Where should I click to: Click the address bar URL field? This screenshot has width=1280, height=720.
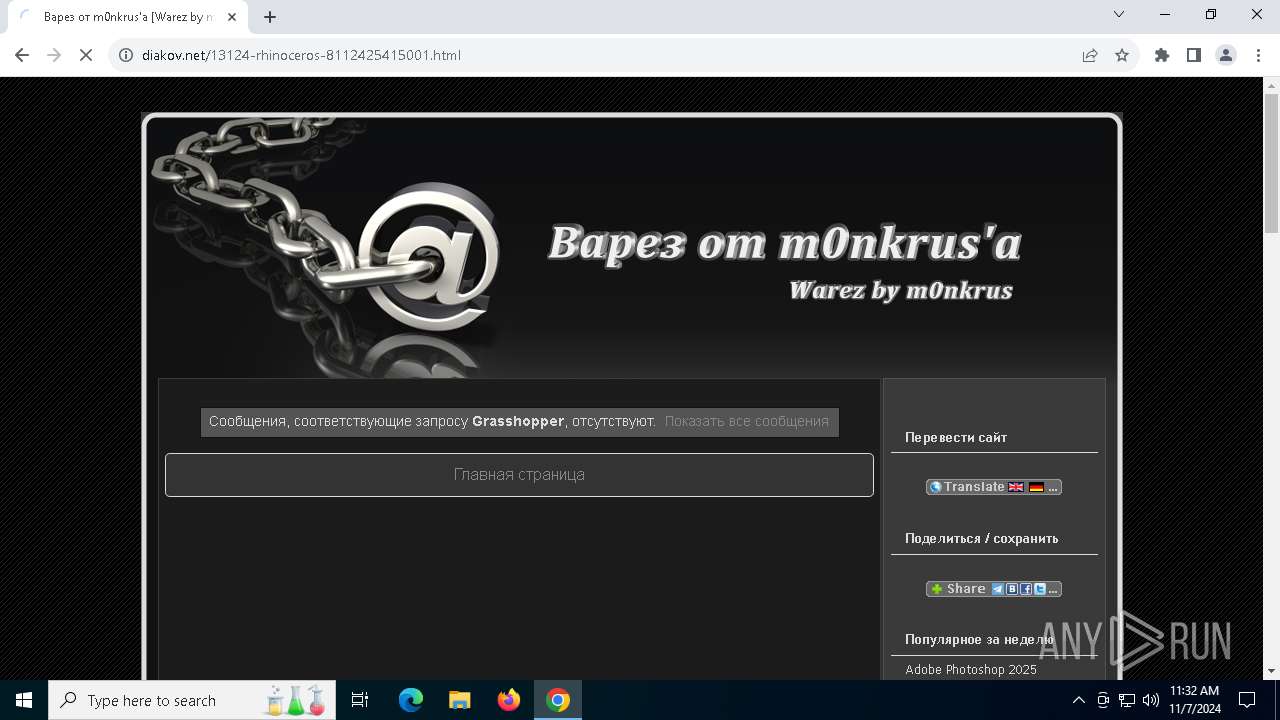point(600,55)
